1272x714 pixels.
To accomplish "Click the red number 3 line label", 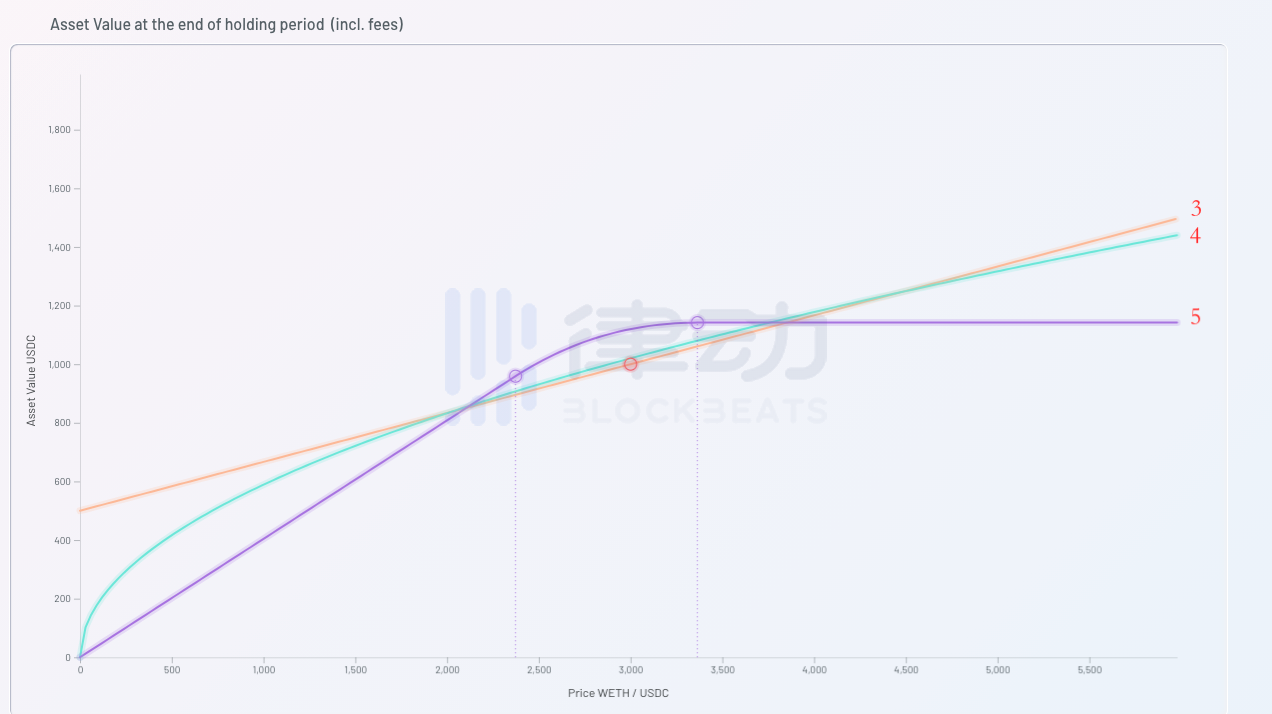I will (1196, 209).
